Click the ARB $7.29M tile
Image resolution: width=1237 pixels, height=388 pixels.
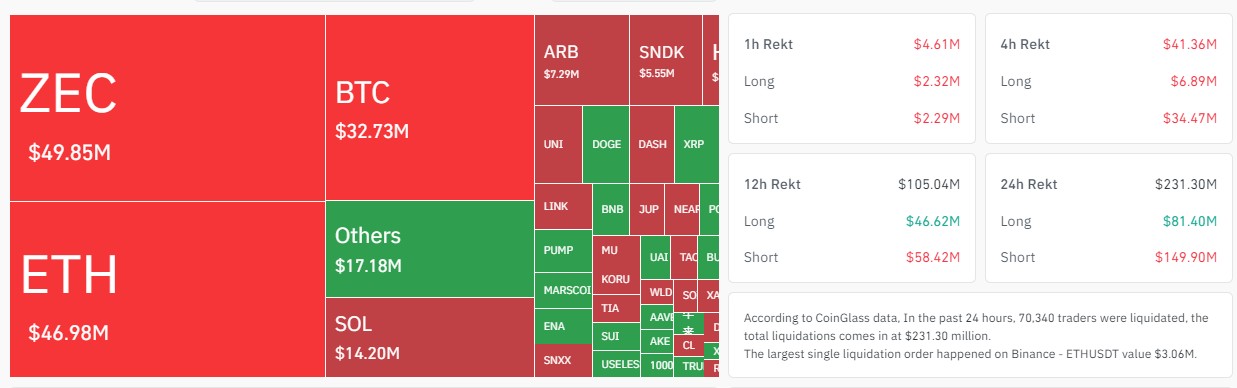click(581, 60)
